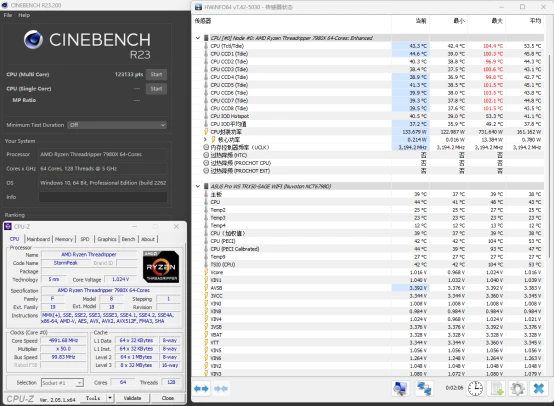Click the HWiNFO vertical scrollbar

[x=549, y=155]
